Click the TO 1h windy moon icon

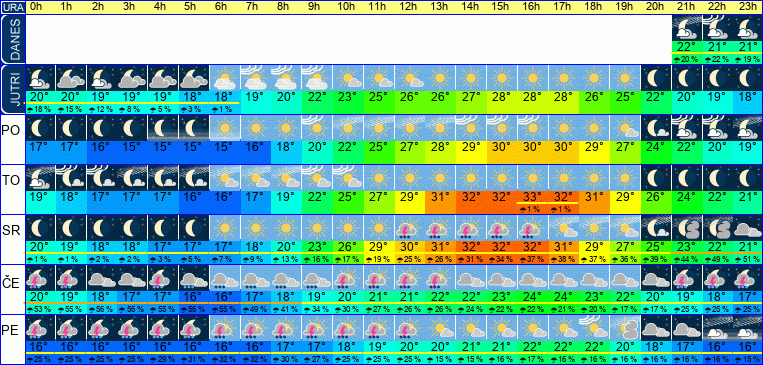coord(71,178)
